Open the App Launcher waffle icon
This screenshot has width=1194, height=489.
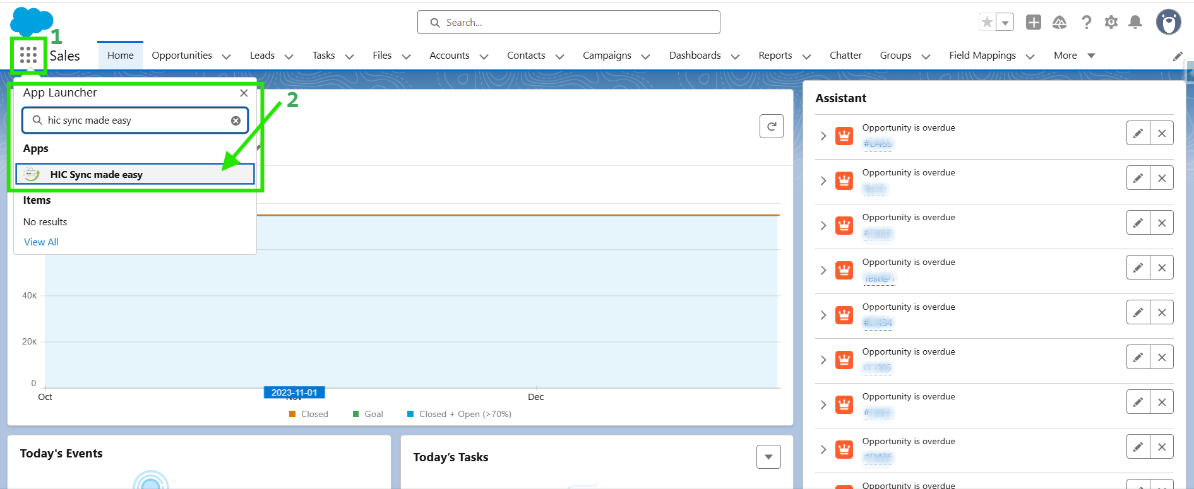[28, 55]
